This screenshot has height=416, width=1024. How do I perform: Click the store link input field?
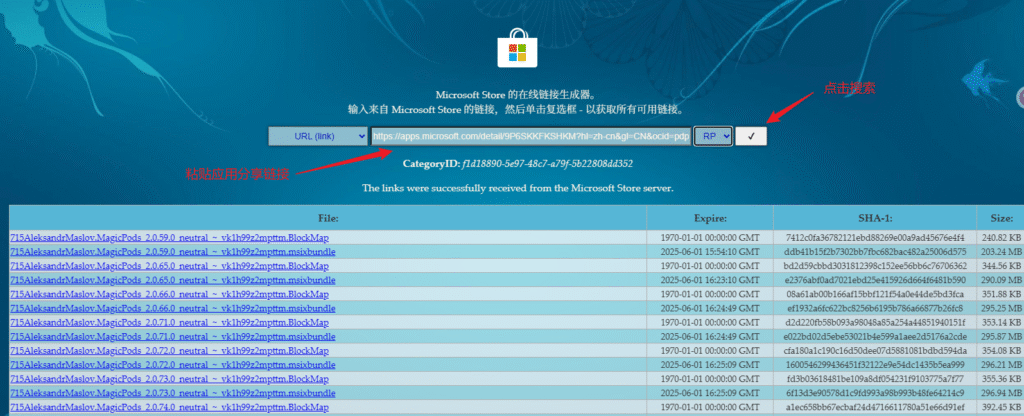531,136
